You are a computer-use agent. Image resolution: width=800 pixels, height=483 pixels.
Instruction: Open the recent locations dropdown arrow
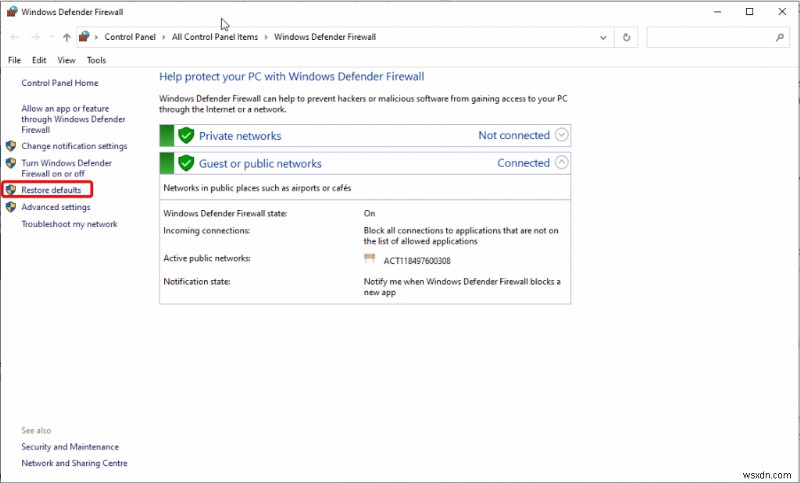[52, 37]
